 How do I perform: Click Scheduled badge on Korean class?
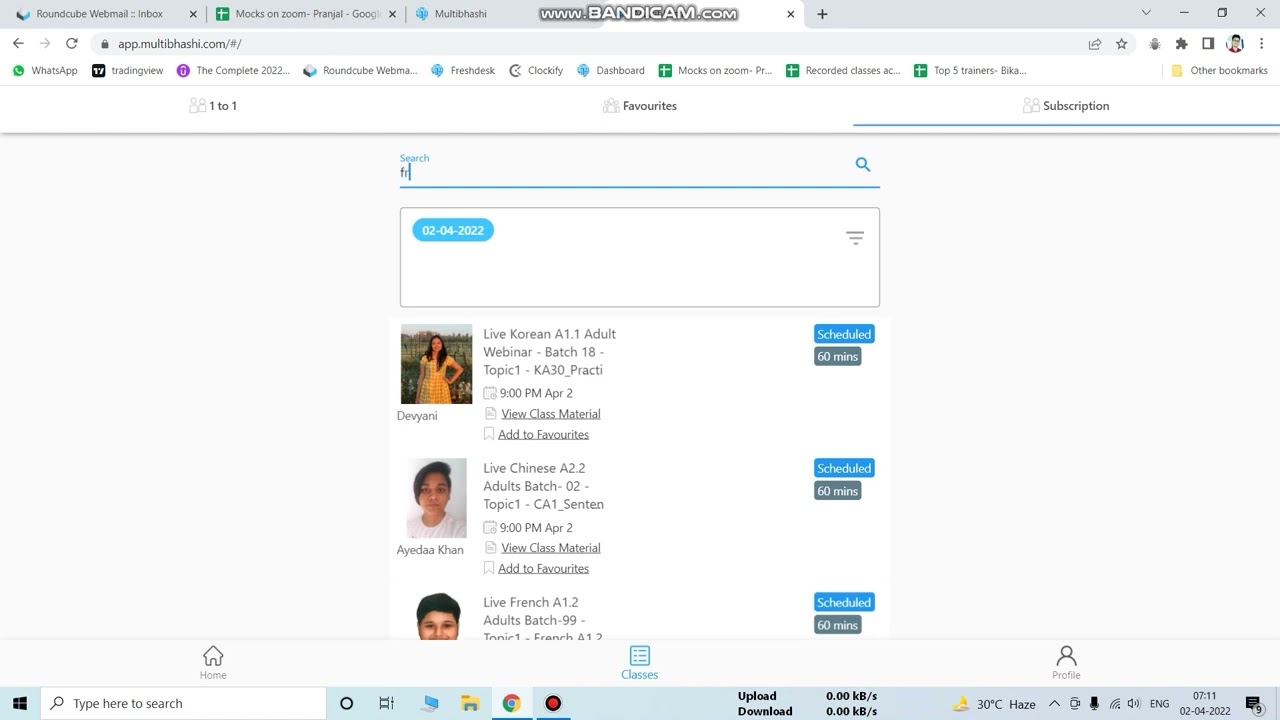pyautogui.click(x=844, y=335)
